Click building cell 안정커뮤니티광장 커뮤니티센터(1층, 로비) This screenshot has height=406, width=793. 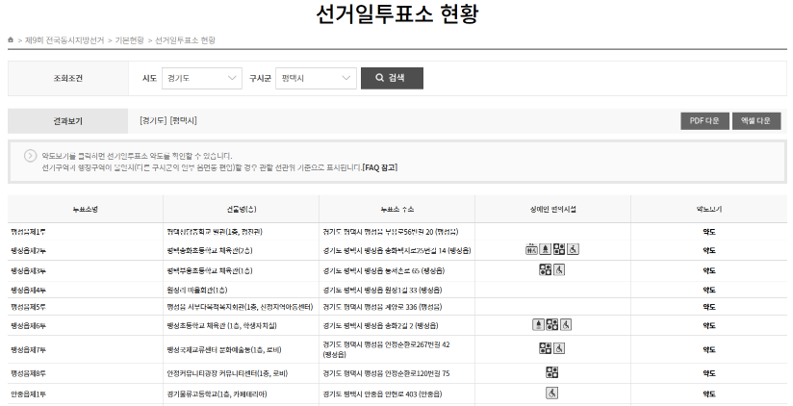tap(227, 374)
